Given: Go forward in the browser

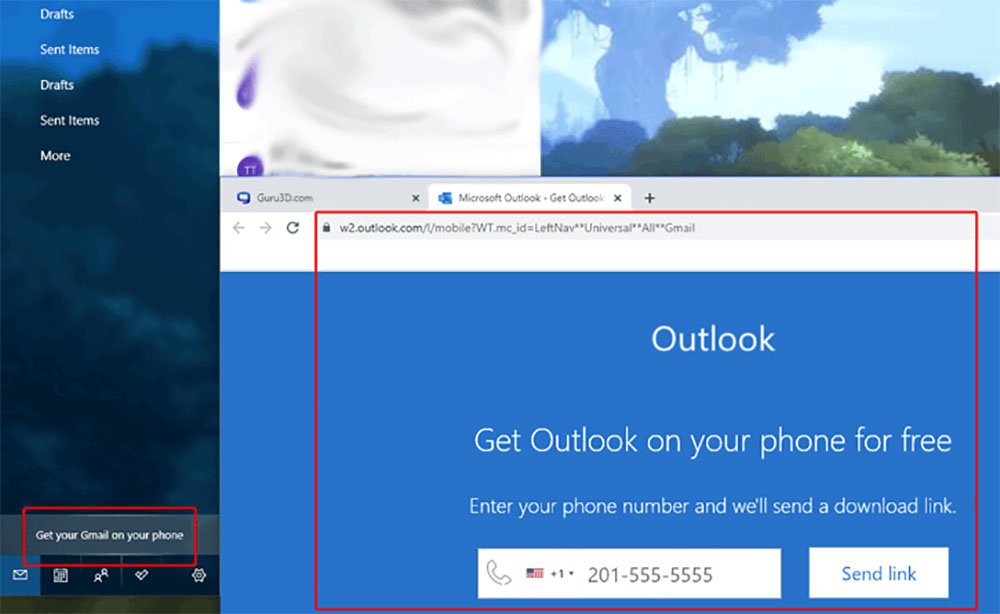Looking at the screenshot, I should [265, 228].
